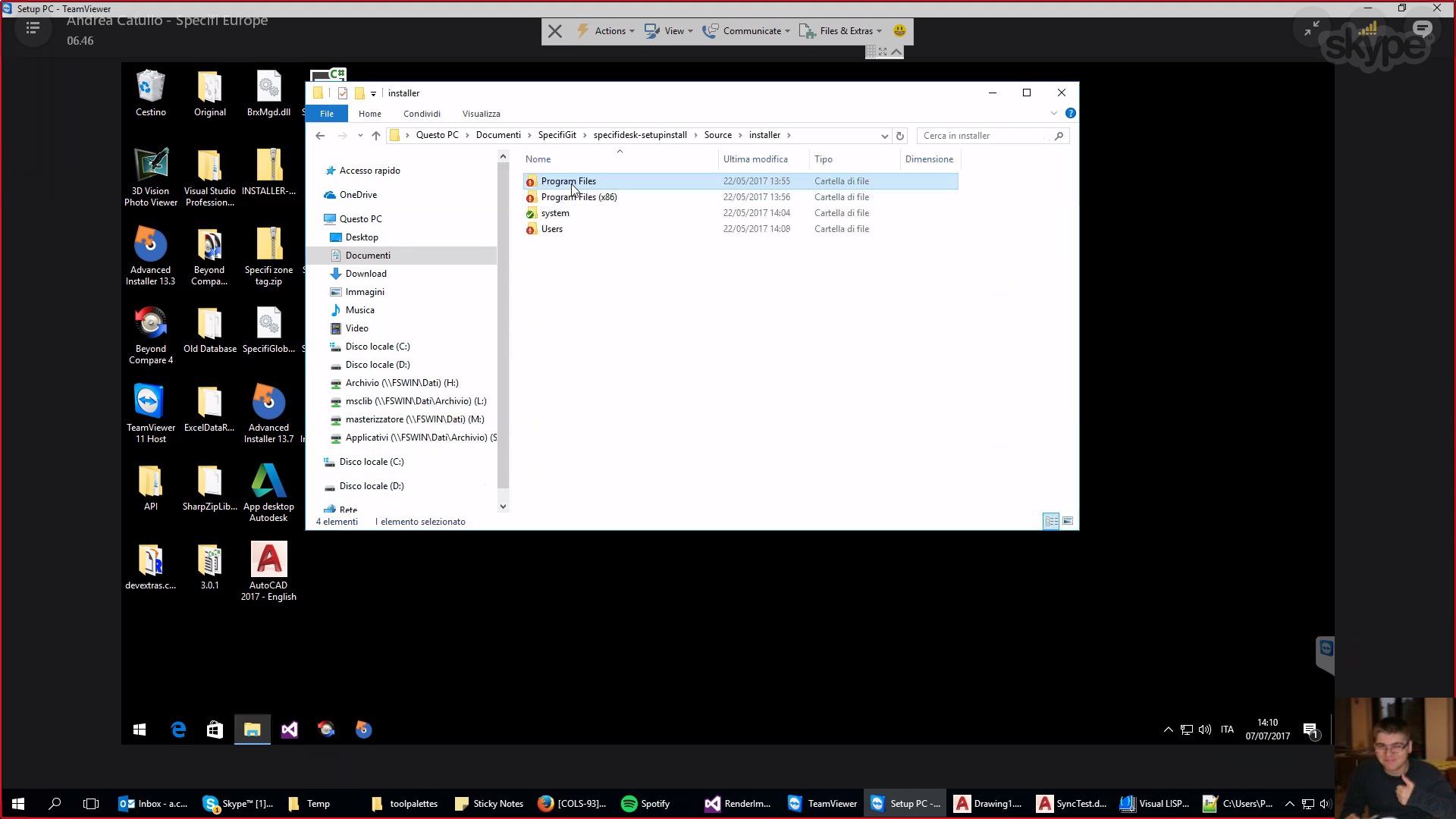Open Visual Studio from remote taskbar
This screenshot has width=1456, height=819.
(289, 730)
